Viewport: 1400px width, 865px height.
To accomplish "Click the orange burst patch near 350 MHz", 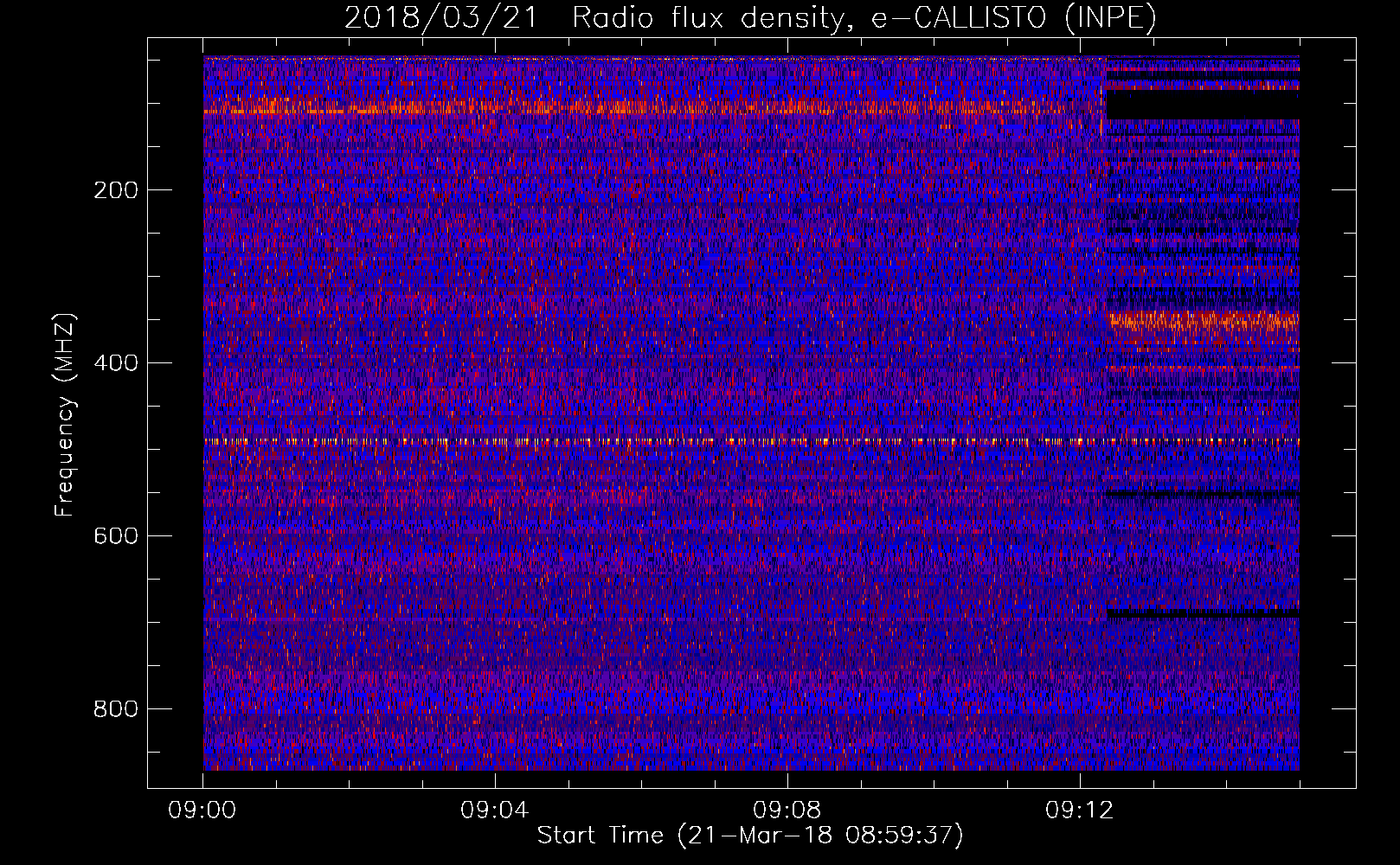I will coord(1203,321).
